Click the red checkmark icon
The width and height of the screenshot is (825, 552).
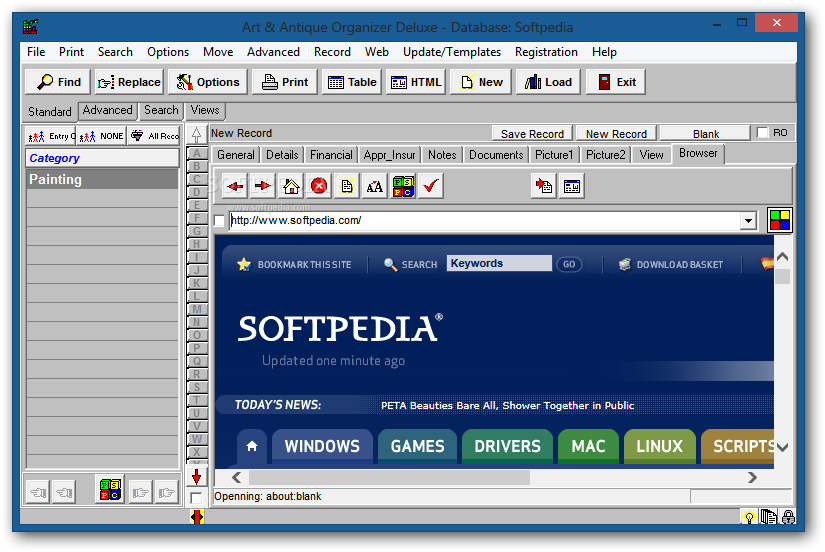[431, 186]
